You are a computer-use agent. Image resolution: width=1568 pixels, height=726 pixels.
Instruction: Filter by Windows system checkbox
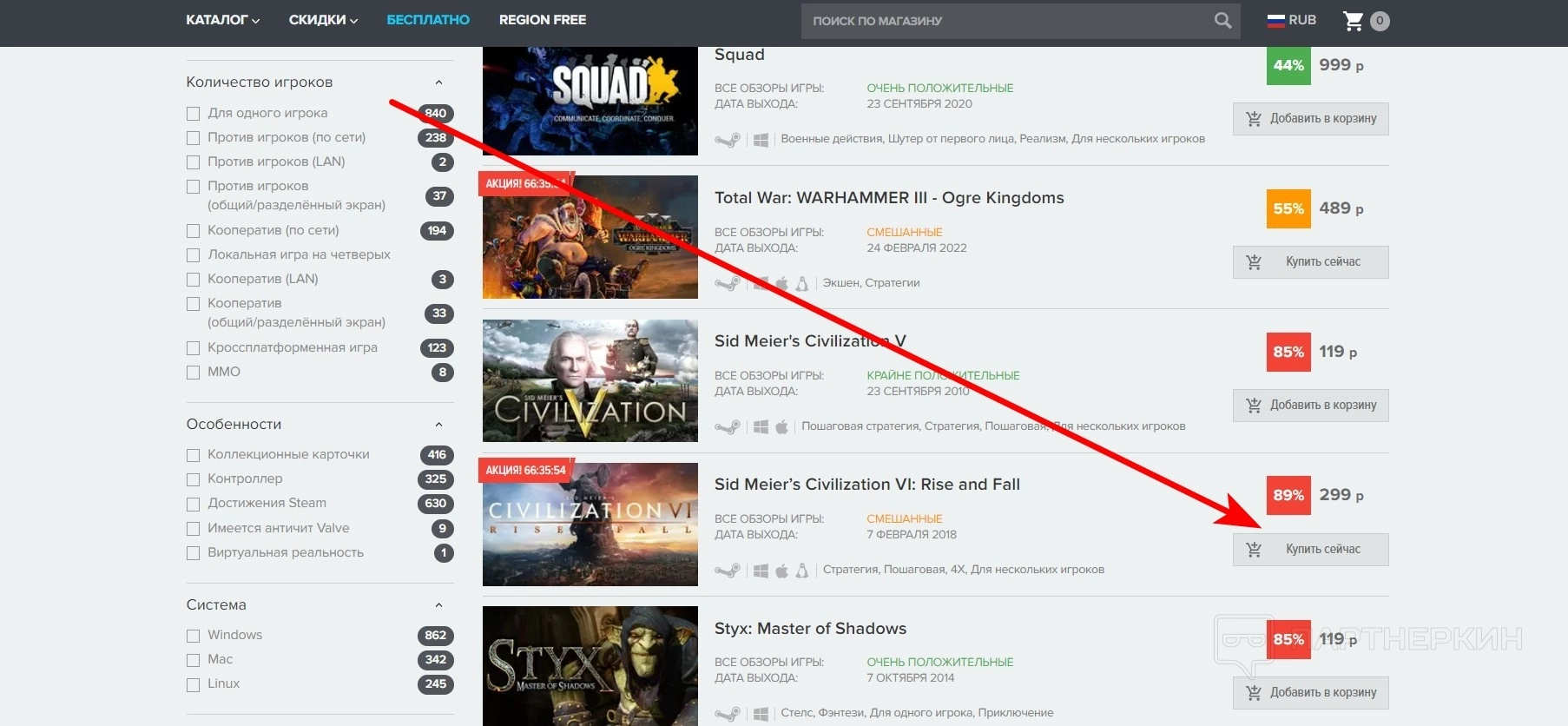[193, 636]
